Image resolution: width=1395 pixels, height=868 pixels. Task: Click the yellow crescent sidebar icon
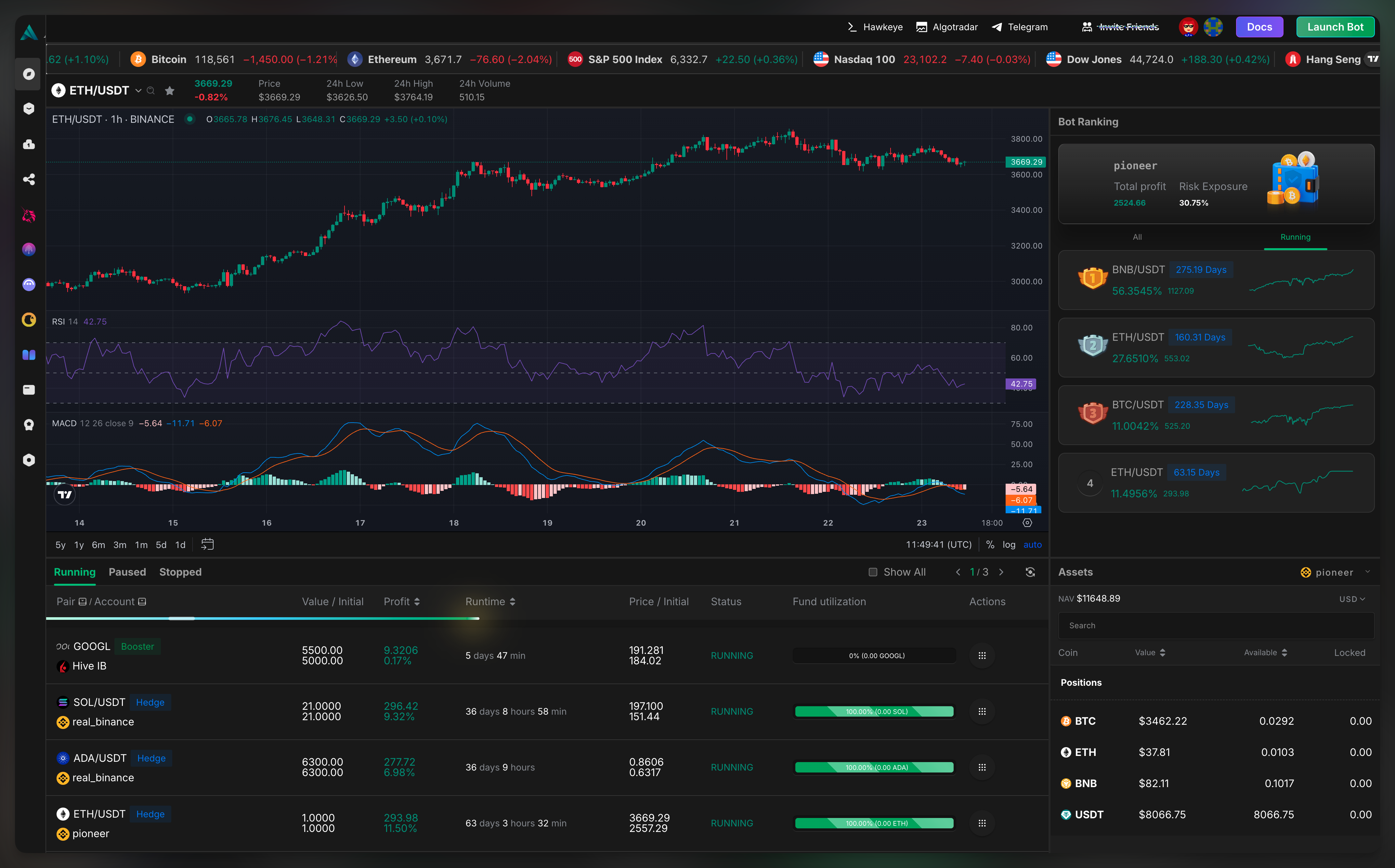point(29,320)
